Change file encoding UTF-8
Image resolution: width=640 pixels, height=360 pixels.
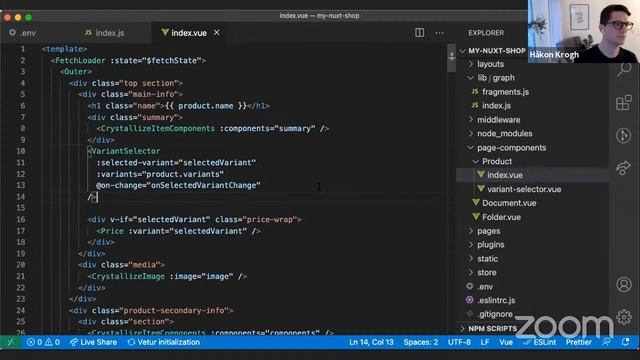click(x=459, y=342)
